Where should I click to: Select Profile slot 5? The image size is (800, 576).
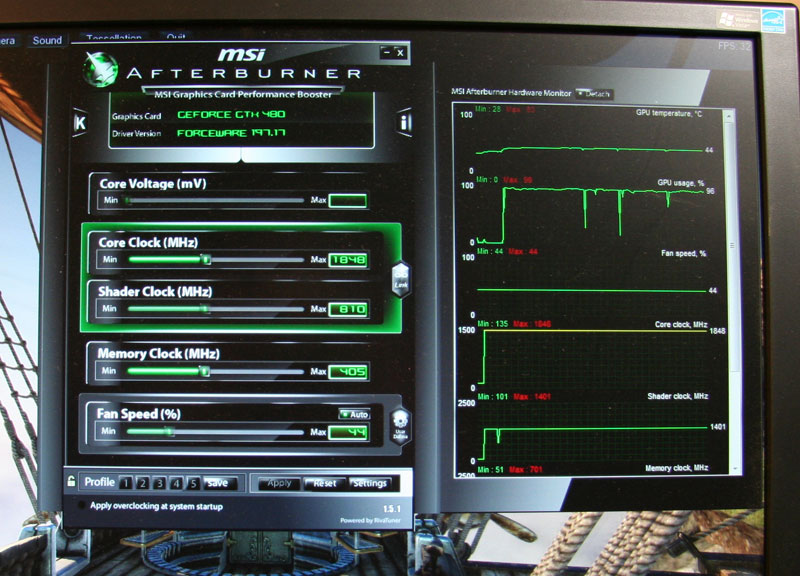coord(193,483)
